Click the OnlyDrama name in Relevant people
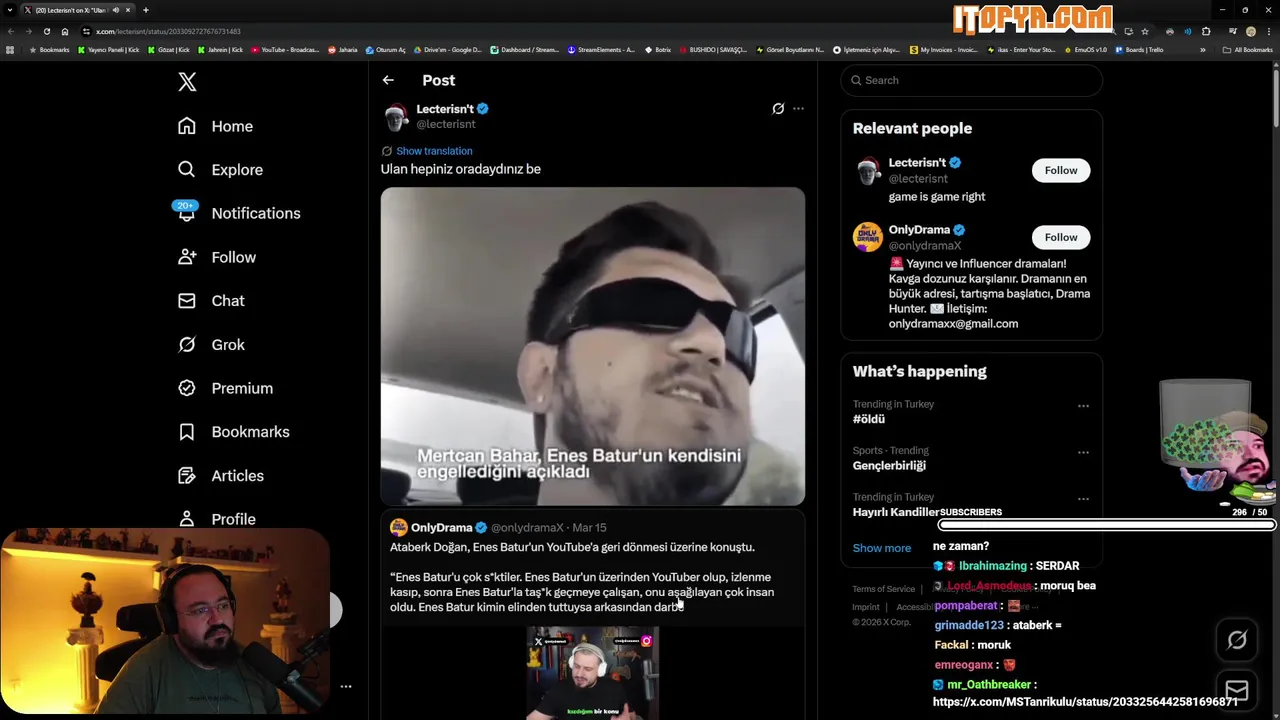This screenshot has height=720, width=1280. [919, 229]
